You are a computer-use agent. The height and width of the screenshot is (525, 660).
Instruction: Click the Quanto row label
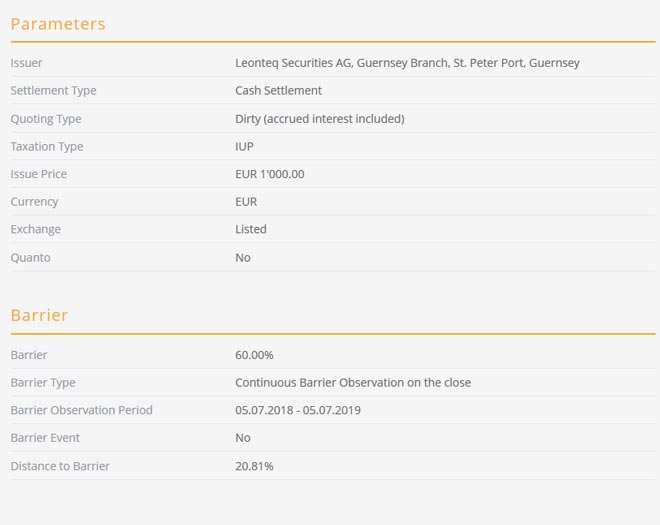click(30, 257)
